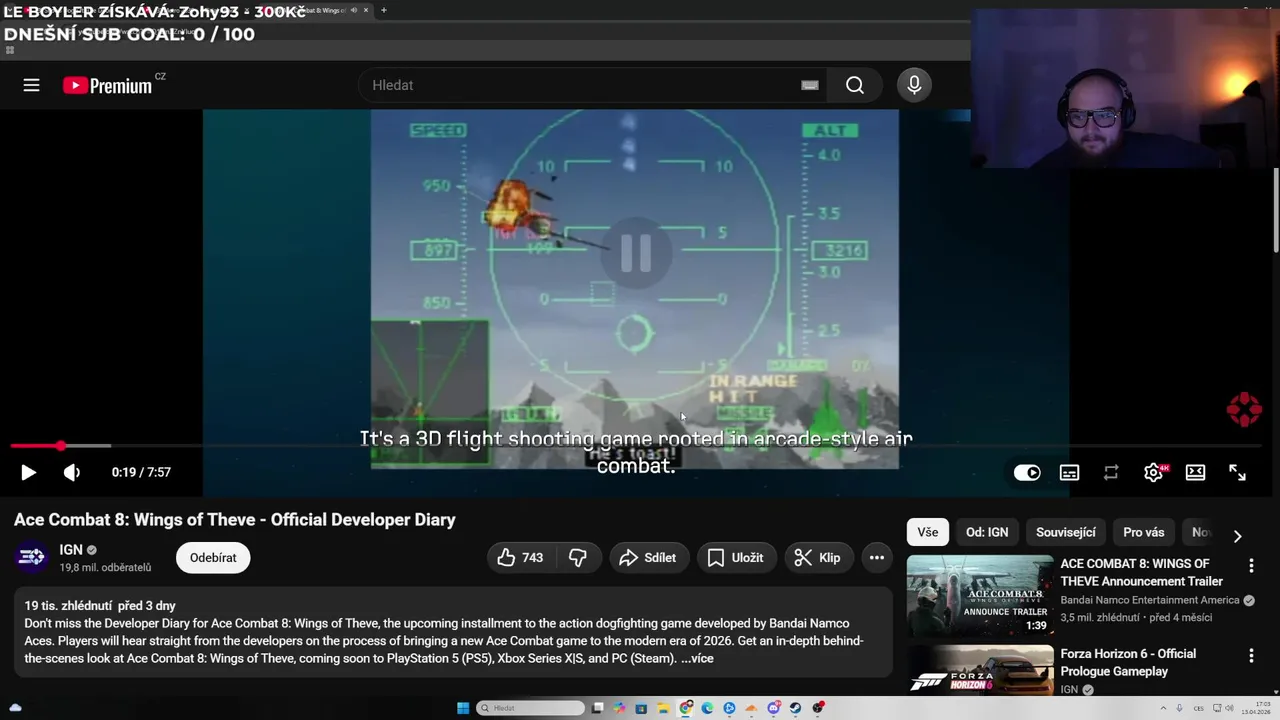1280x720 pixels.
Task: Click the taskbar Hledat search box
Action: tap(530, 708)
